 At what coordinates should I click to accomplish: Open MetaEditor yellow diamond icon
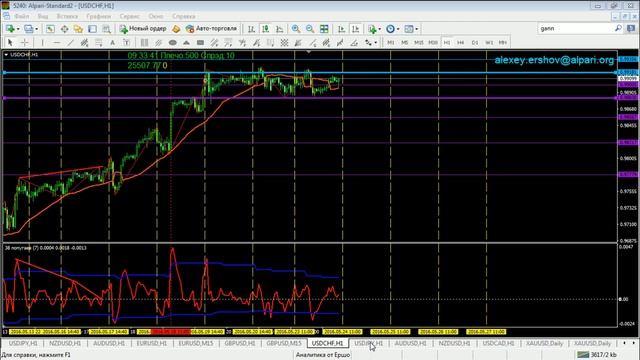[x=176, y=29]
